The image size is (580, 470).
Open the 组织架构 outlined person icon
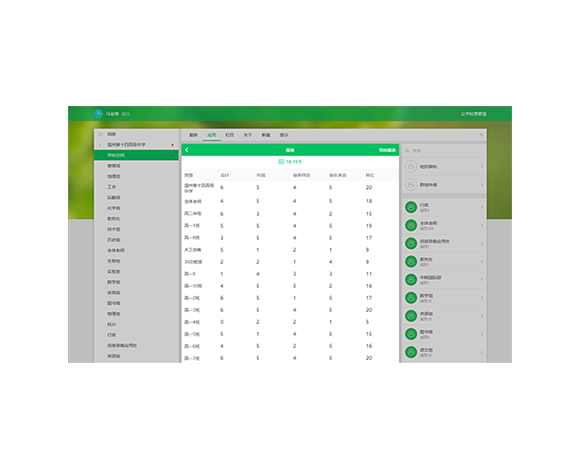click(x=411, y=166)
